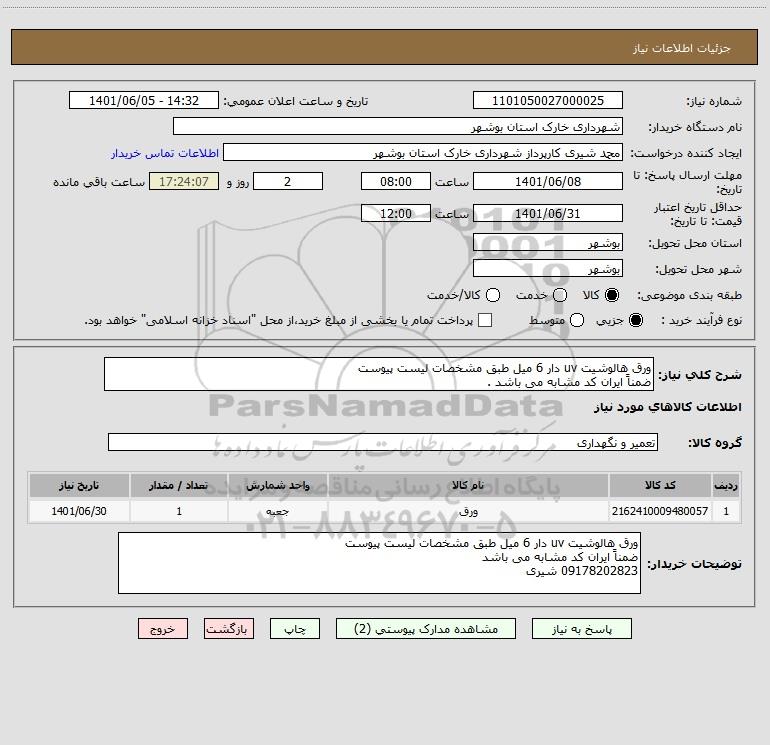The width and height of the screenshot is (770, 745).
Task: Click the تاریخ نیاز column header
Action: point(79,485)
